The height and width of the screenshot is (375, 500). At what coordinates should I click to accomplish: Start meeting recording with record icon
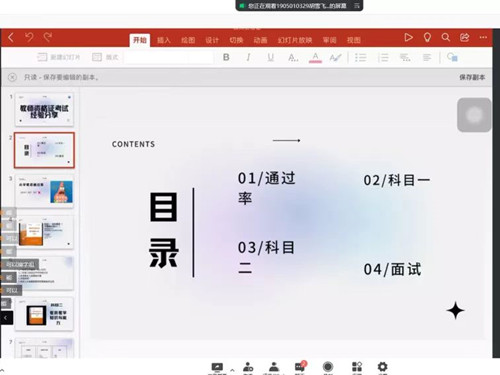328,367
